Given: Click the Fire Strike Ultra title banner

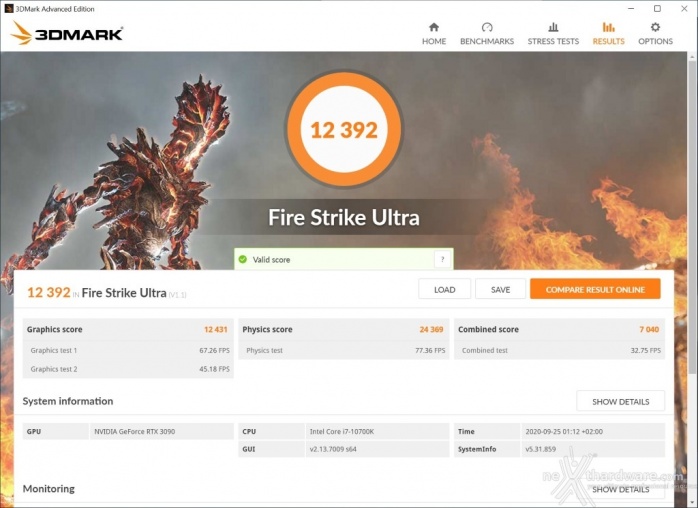Looking at the screenshot, I should coord(344,217).
